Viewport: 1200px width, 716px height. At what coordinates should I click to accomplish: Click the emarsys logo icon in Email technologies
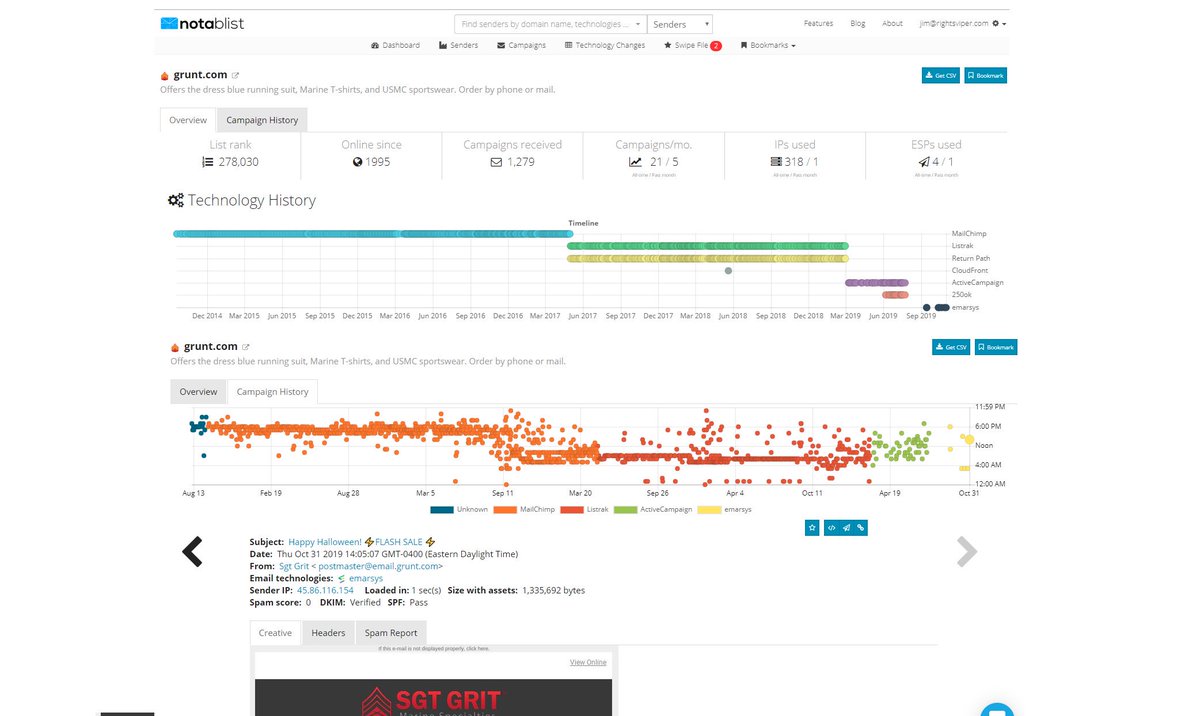341,578
